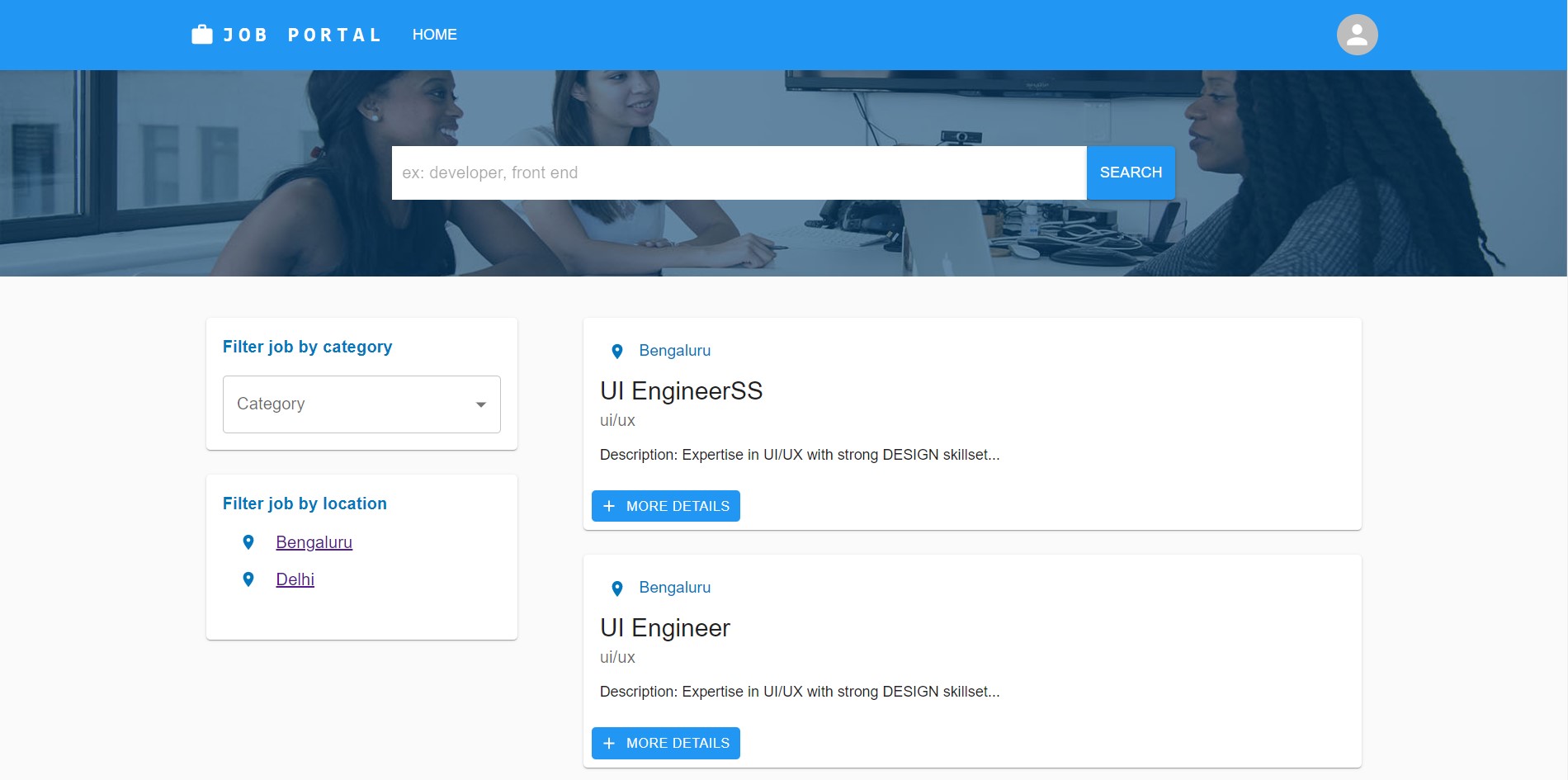Click the briefcase icon in the header
The height and width of the screenshot is (780, 1568).
[x=201, y=34]
